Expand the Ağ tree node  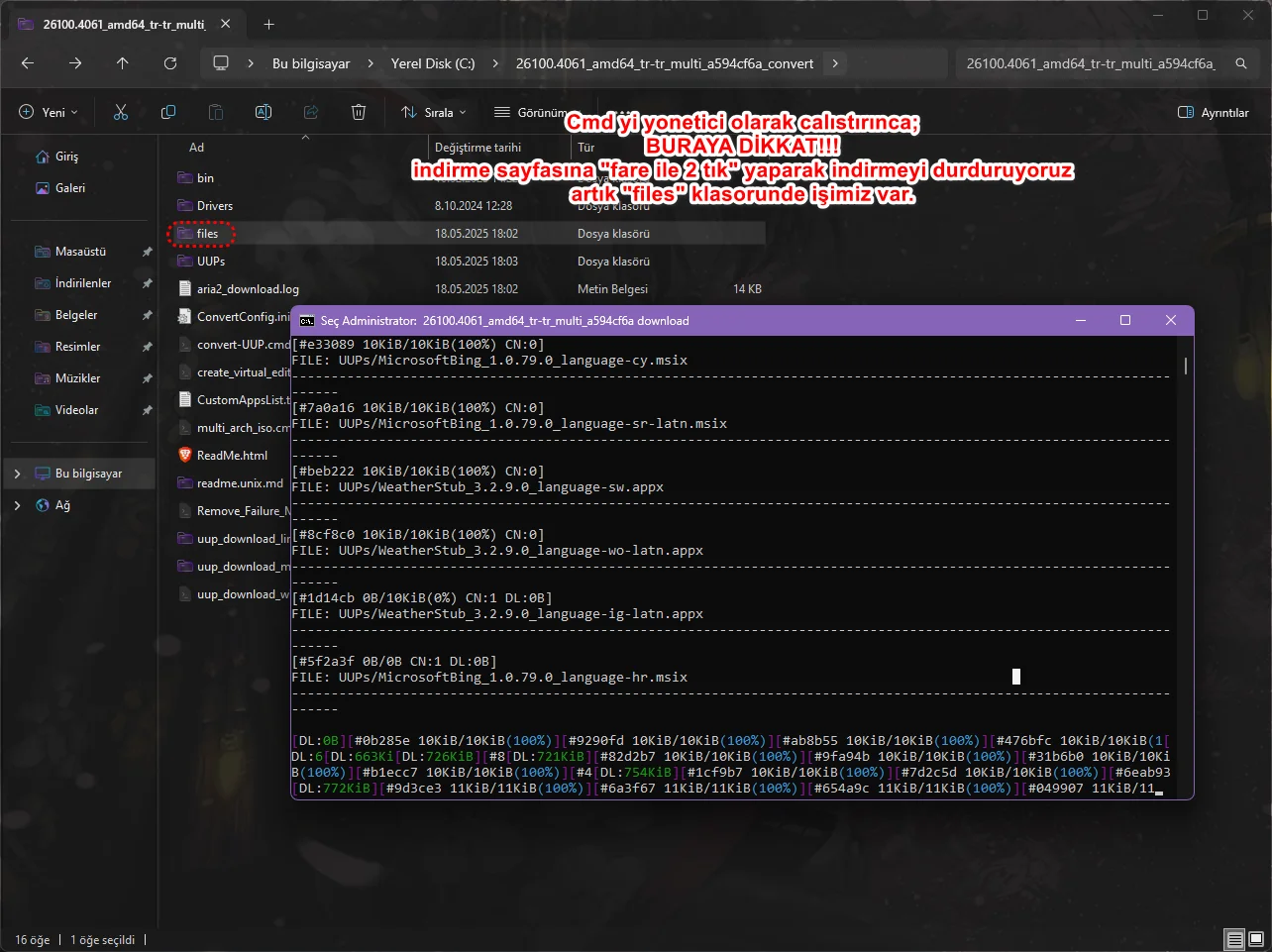17,505
